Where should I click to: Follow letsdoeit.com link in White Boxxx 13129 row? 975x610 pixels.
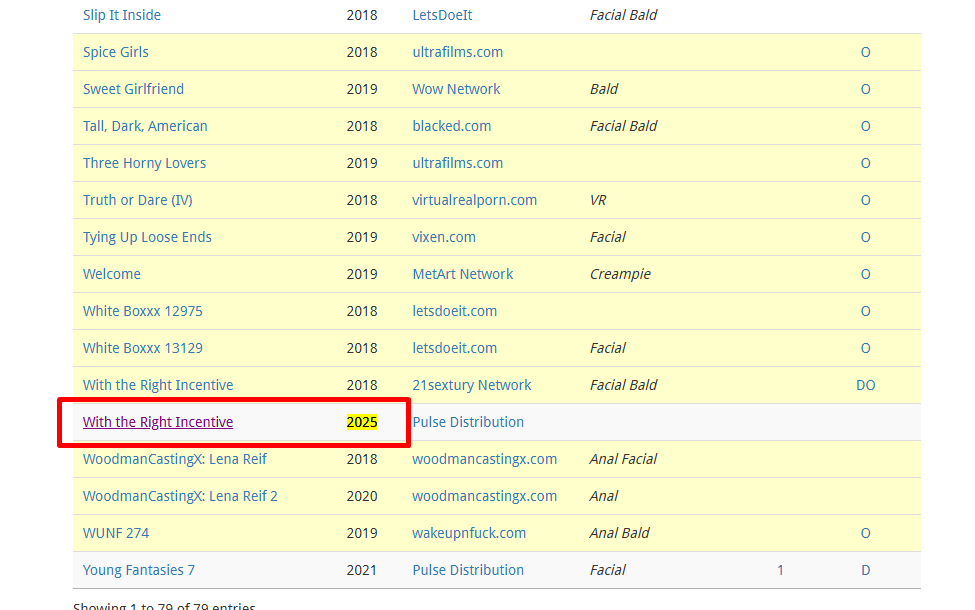tap(455, 348)
